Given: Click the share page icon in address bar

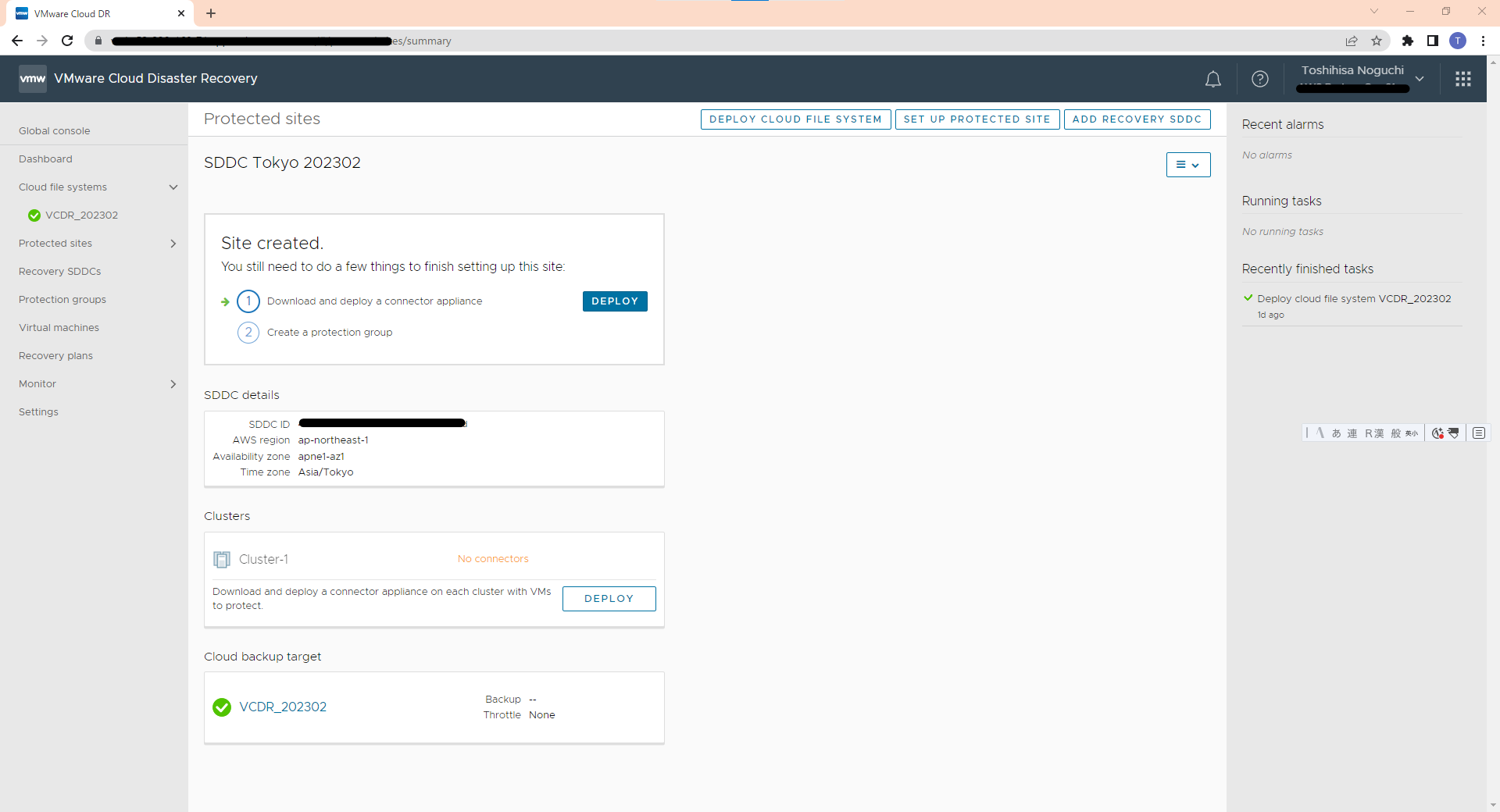Looking at the screenshot, I should click(x=1352, y=41).
